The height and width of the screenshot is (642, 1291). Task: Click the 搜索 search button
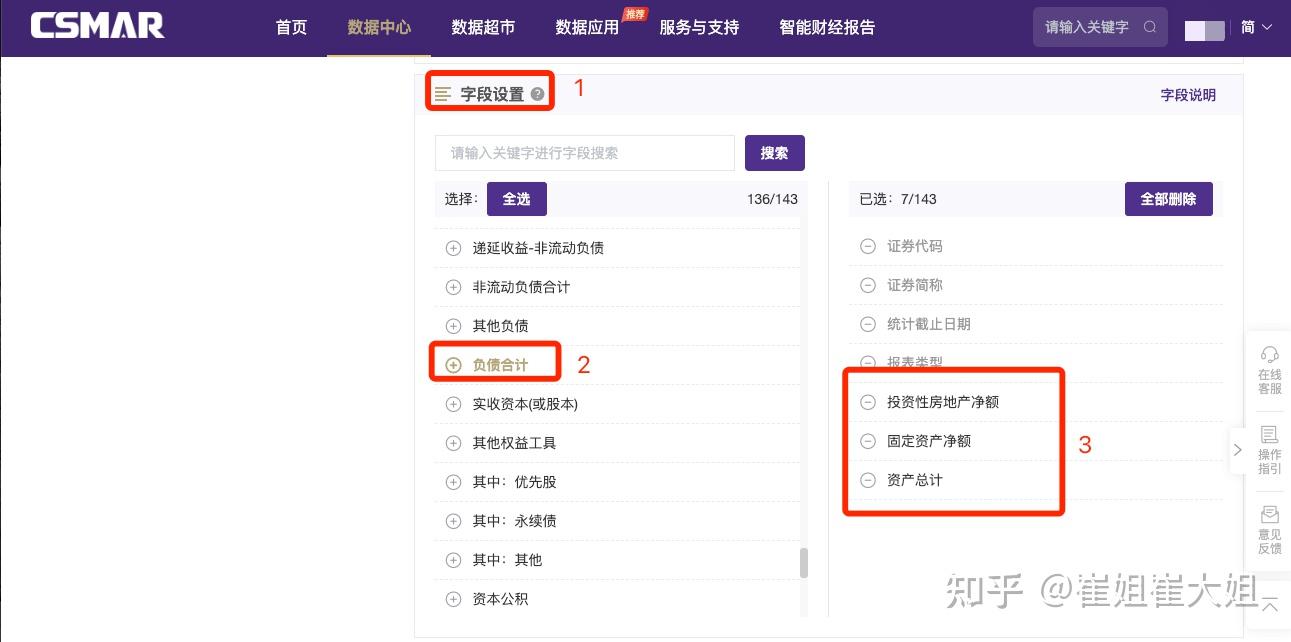click(774, 152)
